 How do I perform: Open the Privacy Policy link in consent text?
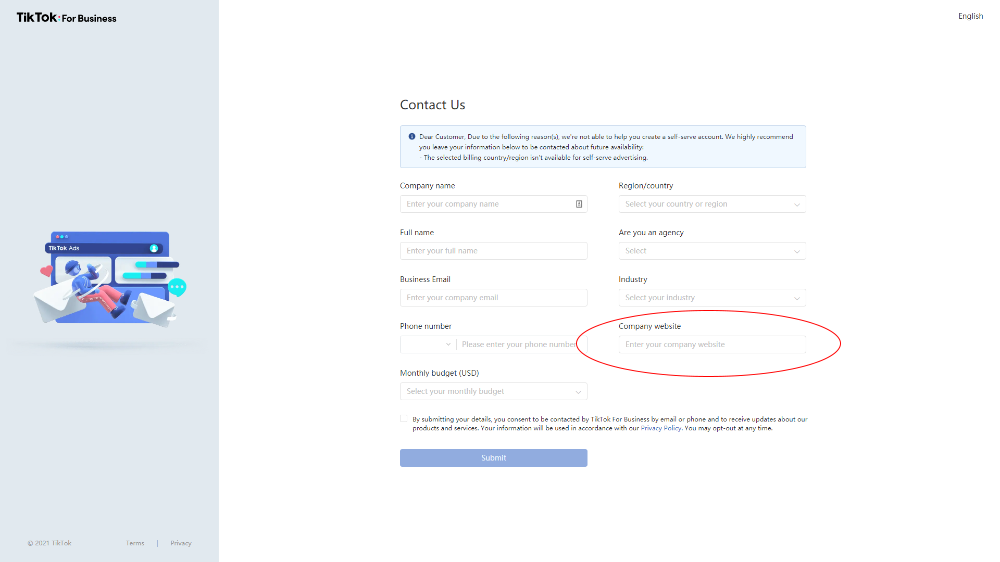pyautogui.click(x=661, y=428)
